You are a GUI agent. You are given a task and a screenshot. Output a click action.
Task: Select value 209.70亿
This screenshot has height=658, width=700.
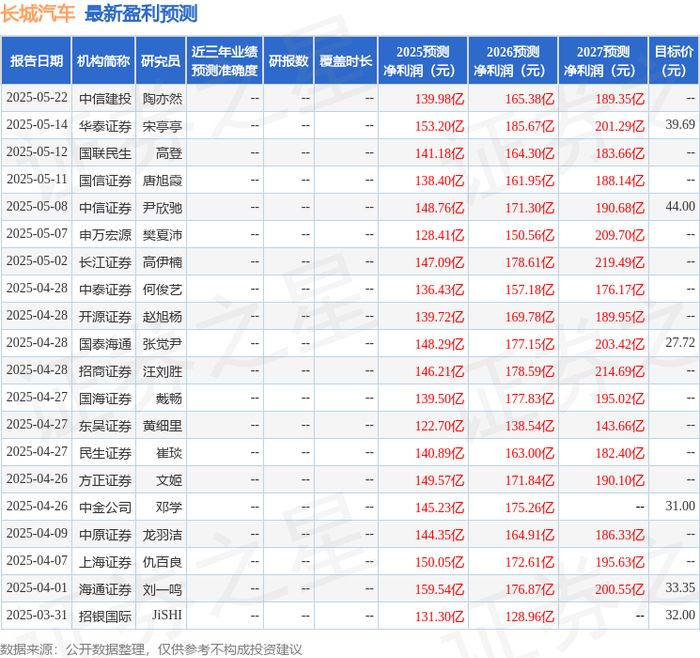pyautogui.click(x=620, y=235)
